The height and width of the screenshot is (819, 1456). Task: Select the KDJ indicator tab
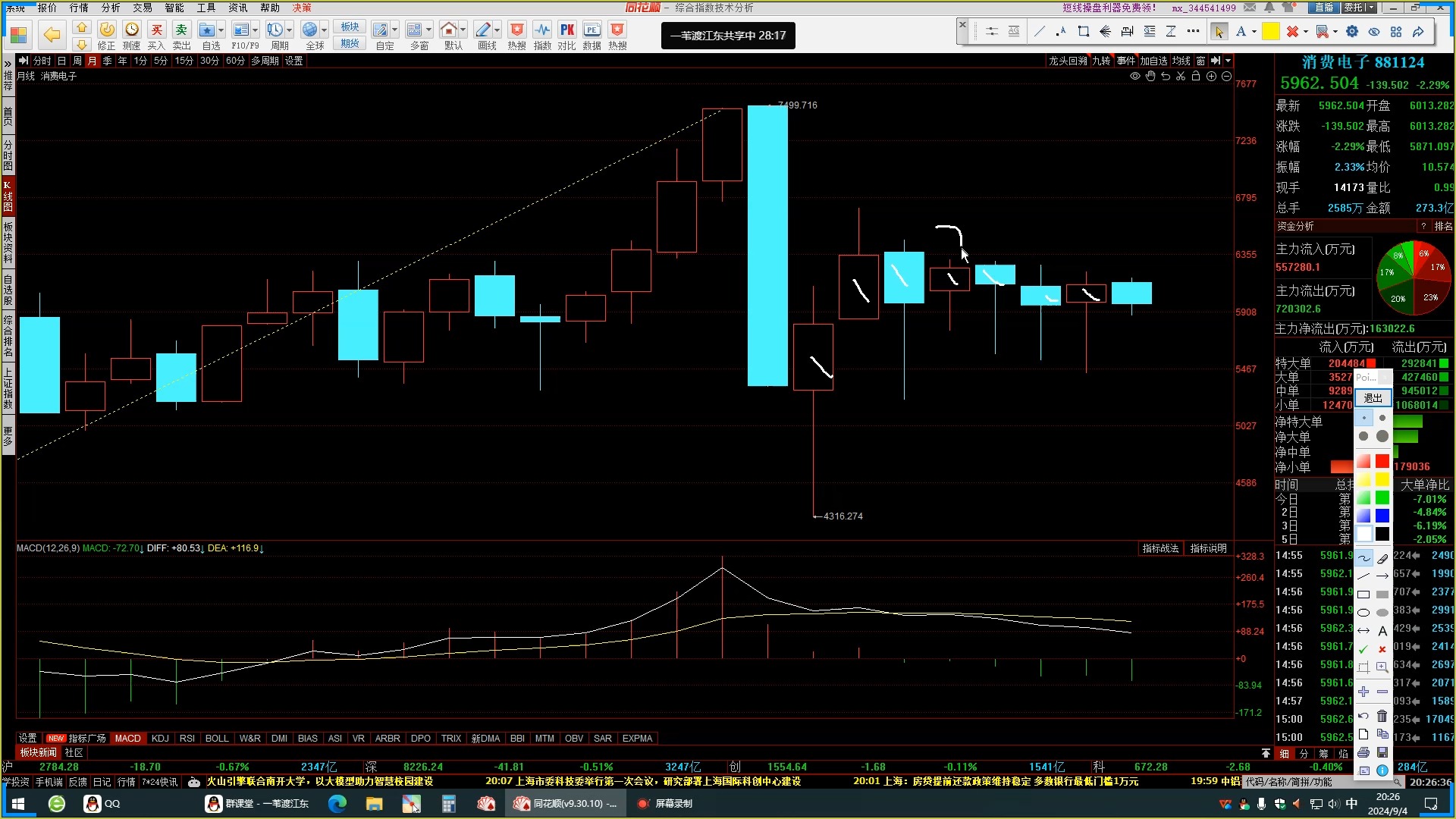click(x=160, y=739)
